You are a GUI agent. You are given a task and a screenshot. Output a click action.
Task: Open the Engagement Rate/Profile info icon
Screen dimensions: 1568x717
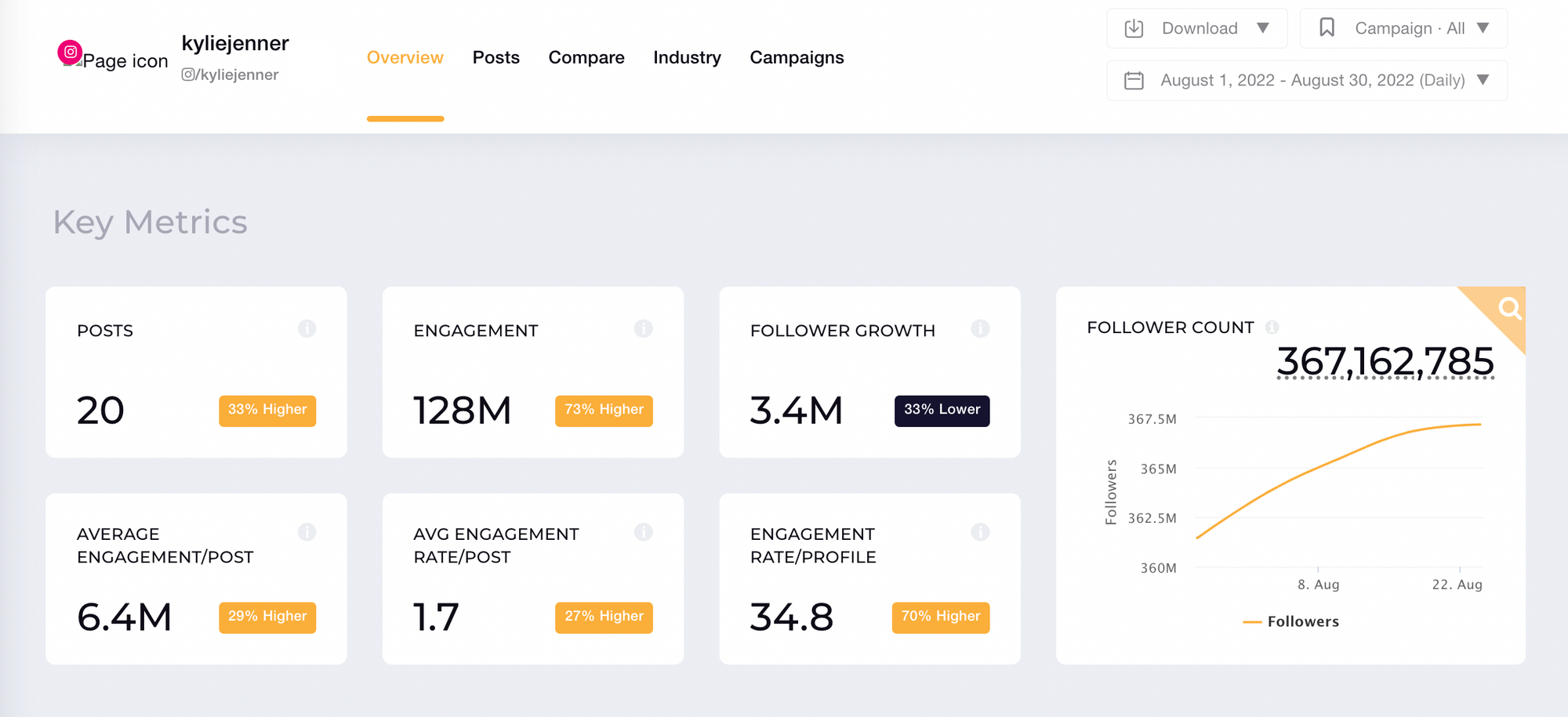click(x=980, y=532)
